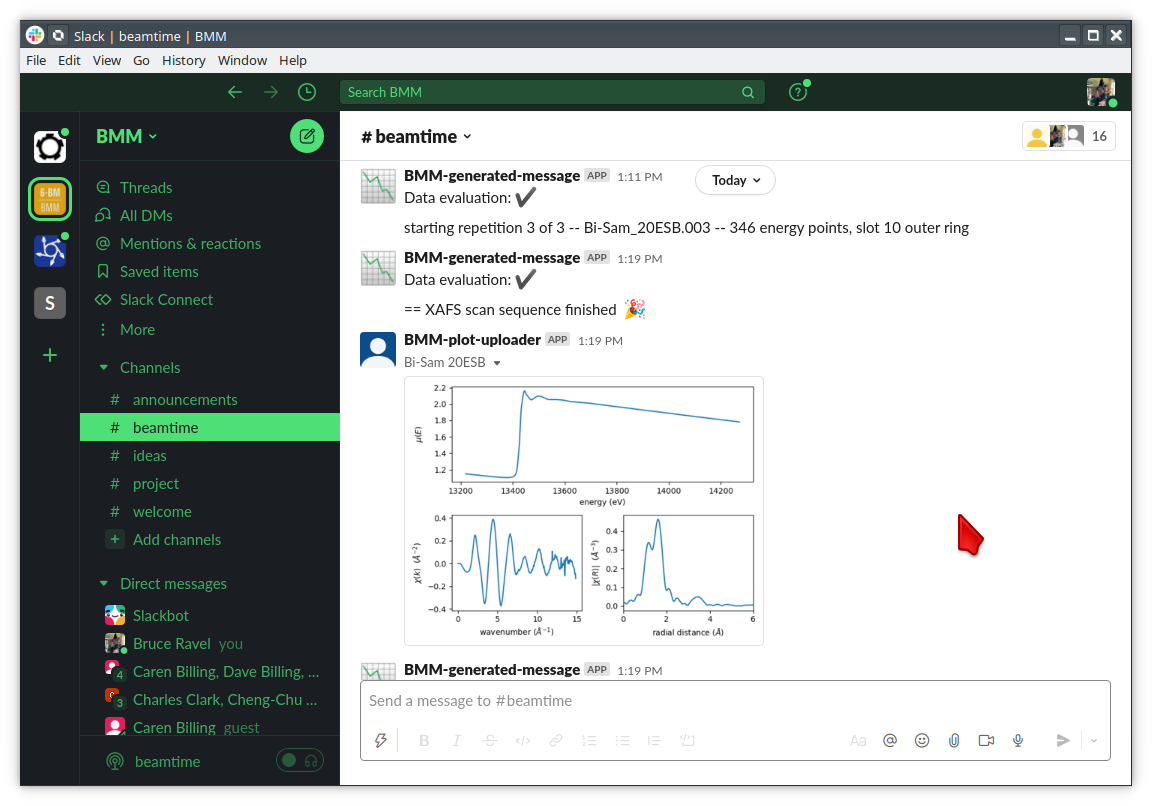Open the help question mark icon

coord(798,92)
